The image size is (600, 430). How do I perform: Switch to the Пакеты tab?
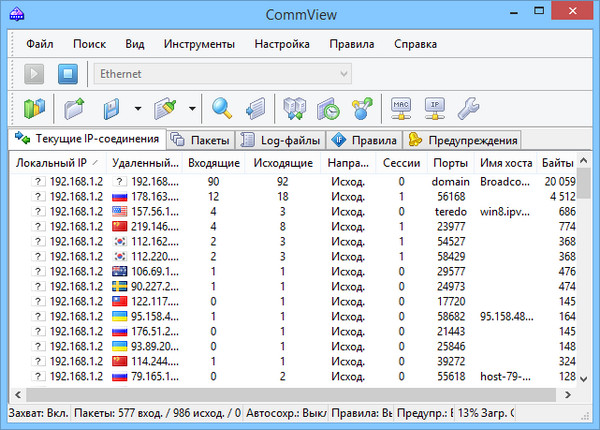201,140
